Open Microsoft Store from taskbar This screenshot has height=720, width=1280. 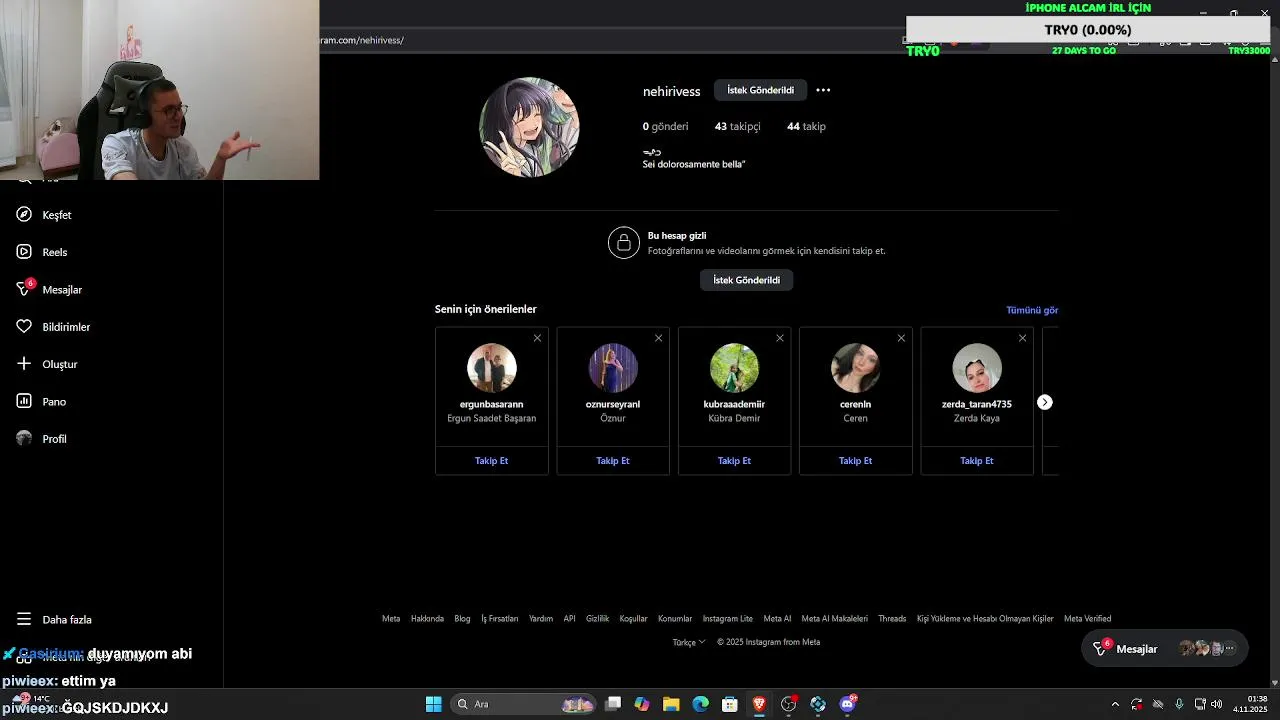pyautogui.click(x=730, y=704)
